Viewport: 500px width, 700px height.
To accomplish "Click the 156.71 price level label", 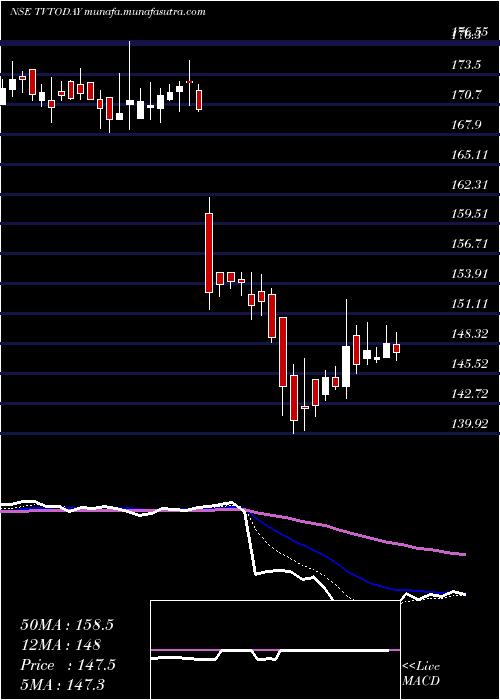I will [x=469, y=244].
